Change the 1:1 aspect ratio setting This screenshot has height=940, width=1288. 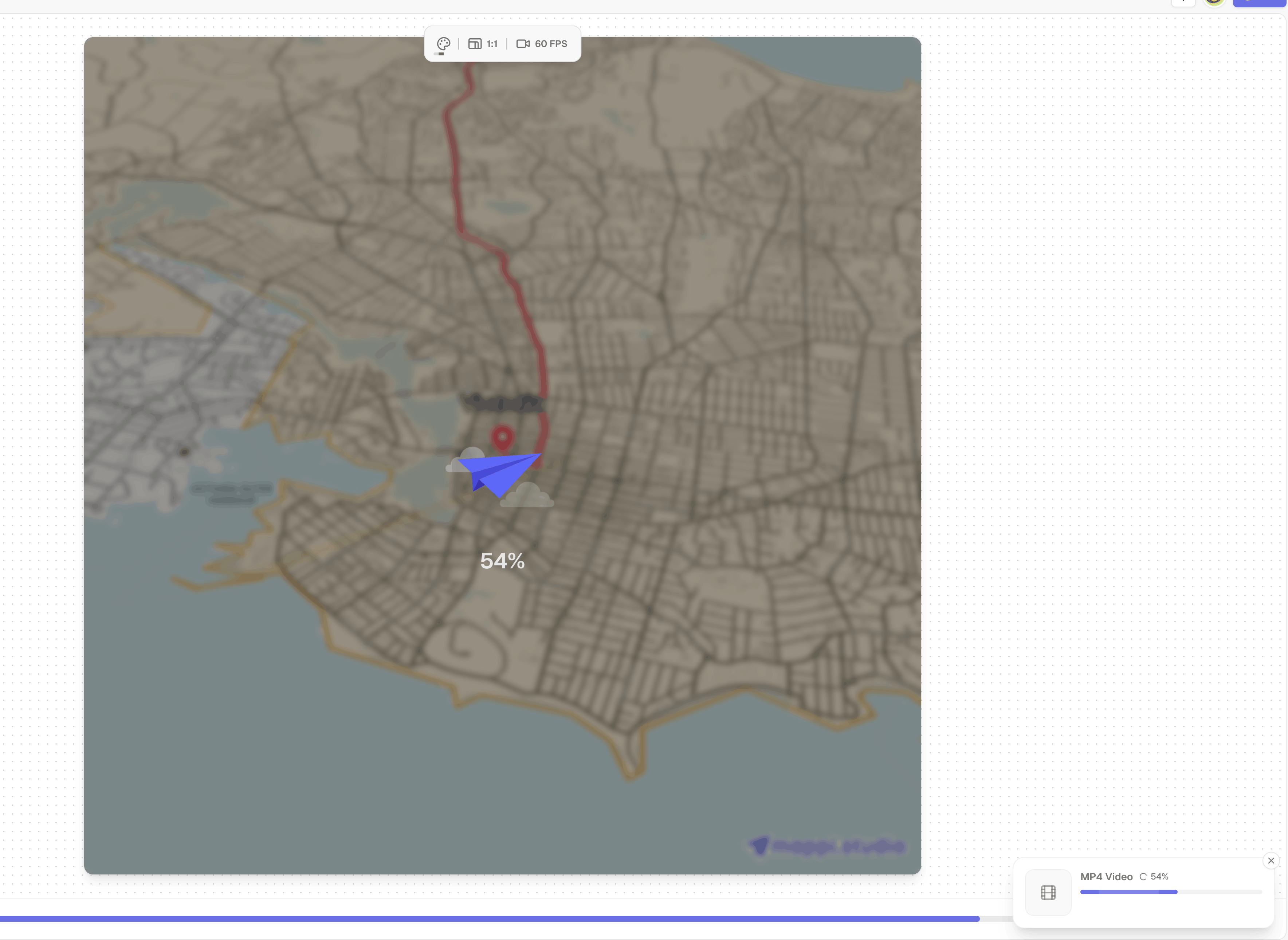[x=482, y=44]
